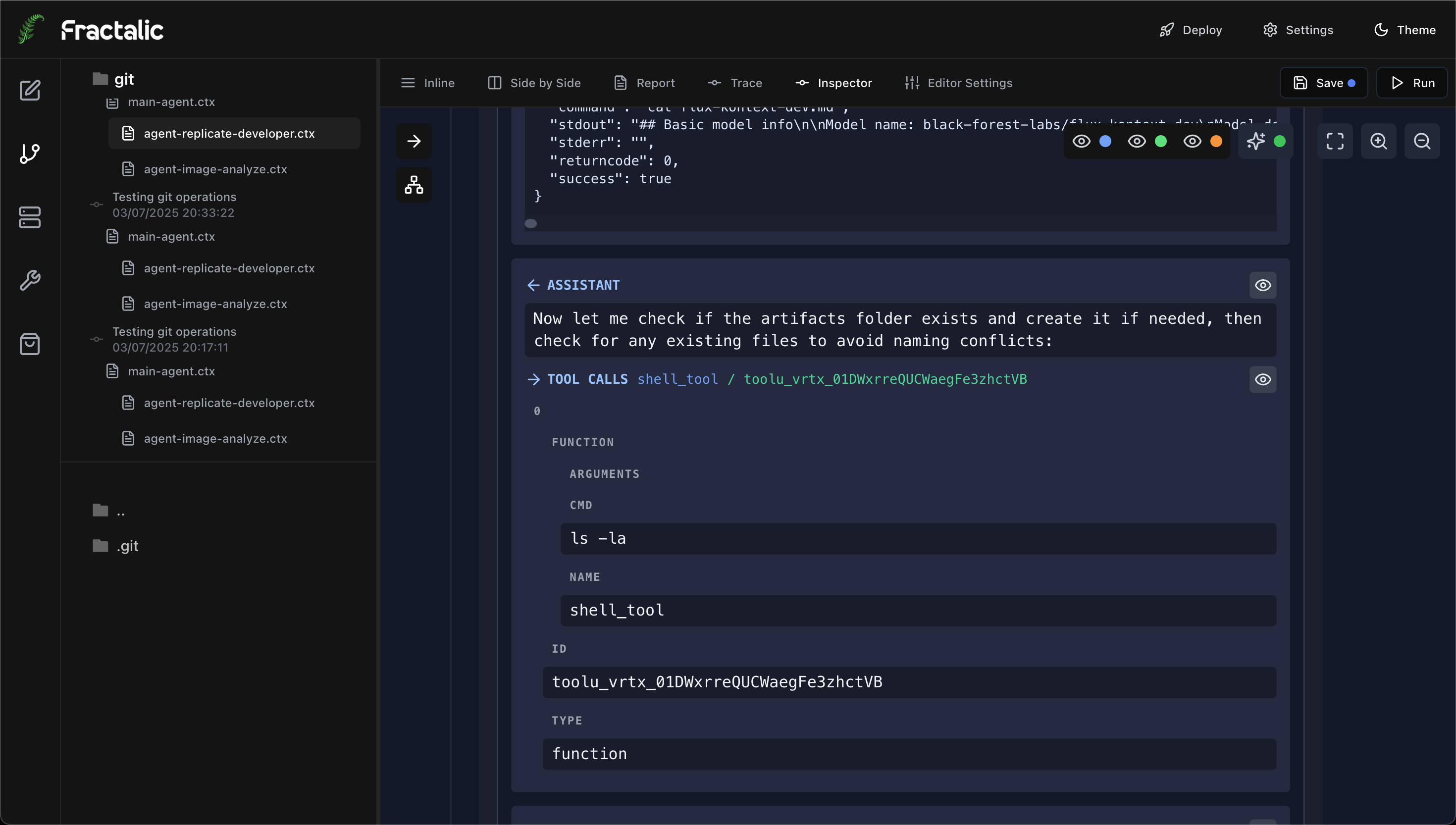Click the index 0 label
Screen dimensions: 1456x825
click(536, 411)
